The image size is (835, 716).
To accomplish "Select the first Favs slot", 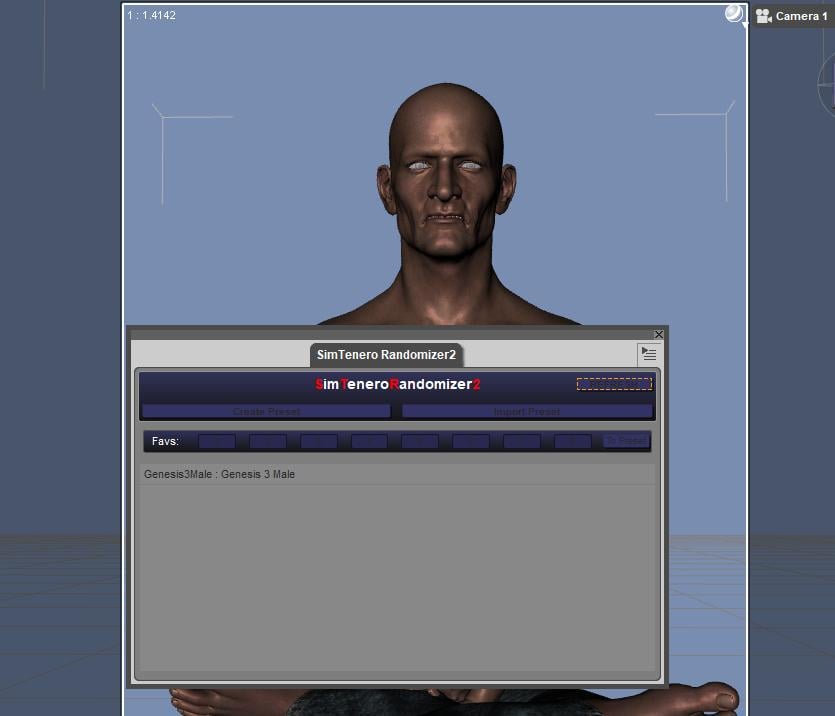I will (217, 441).
